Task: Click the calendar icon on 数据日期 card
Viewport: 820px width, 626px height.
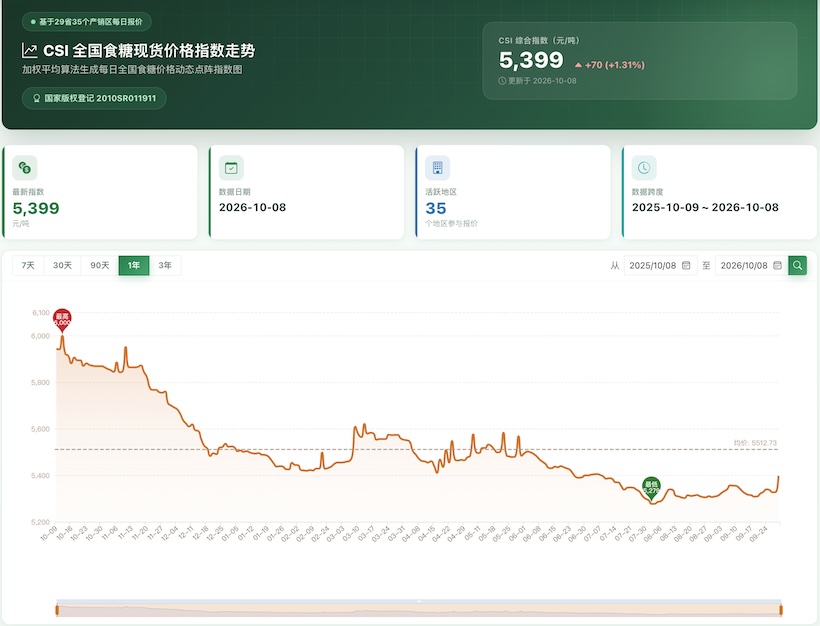Action: tap(231, 168)
